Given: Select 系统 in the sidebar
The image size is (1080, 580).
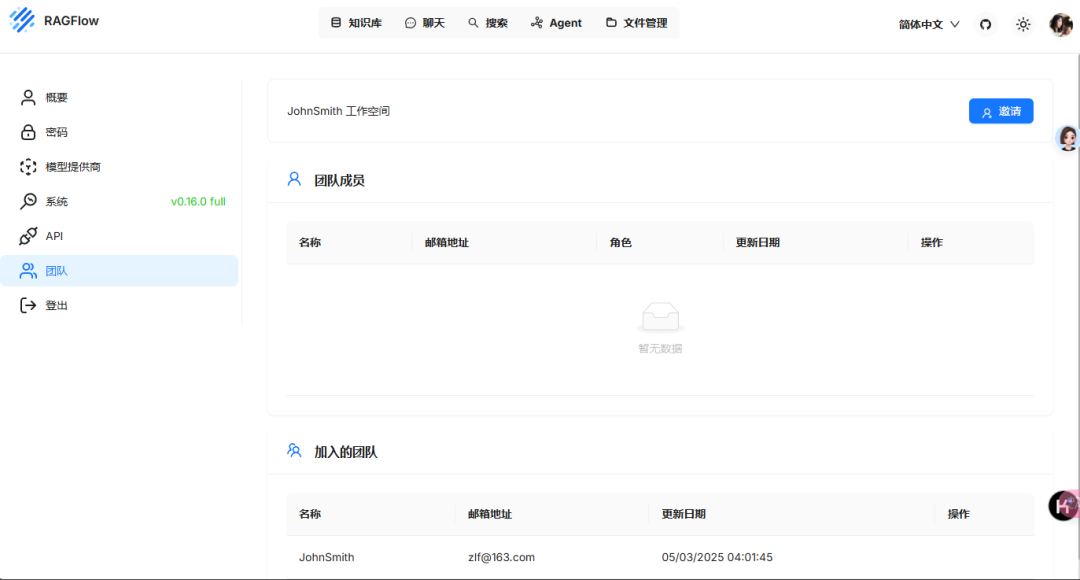Looking at the screenshot, I should (57, 202).
